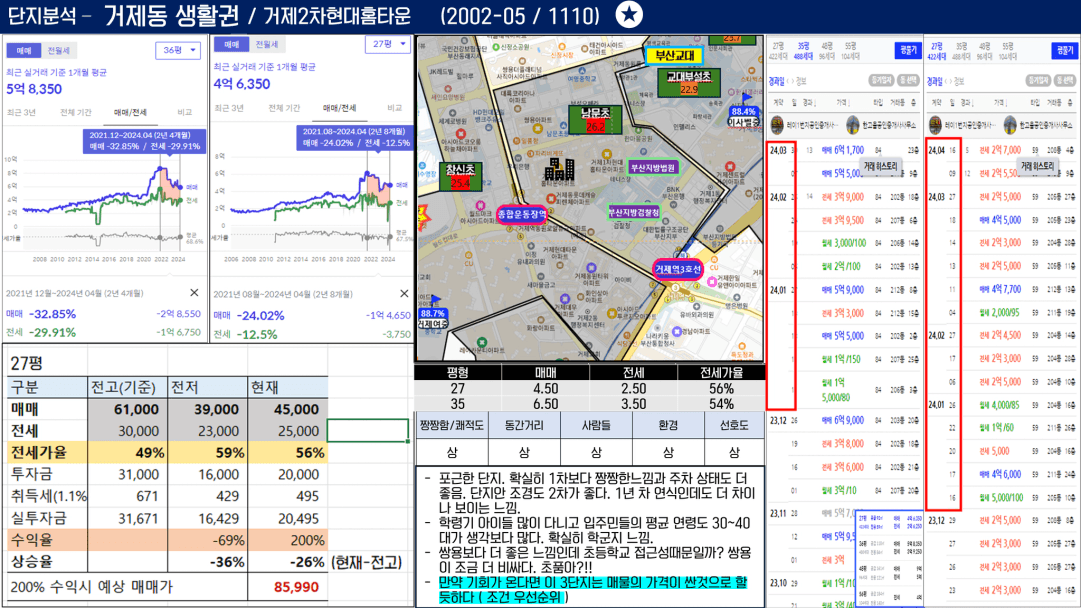This screenshot has width=1081, height=608.
Task: Click 동 선택 button in 27평 transaction list
Action: [1065, 81]
